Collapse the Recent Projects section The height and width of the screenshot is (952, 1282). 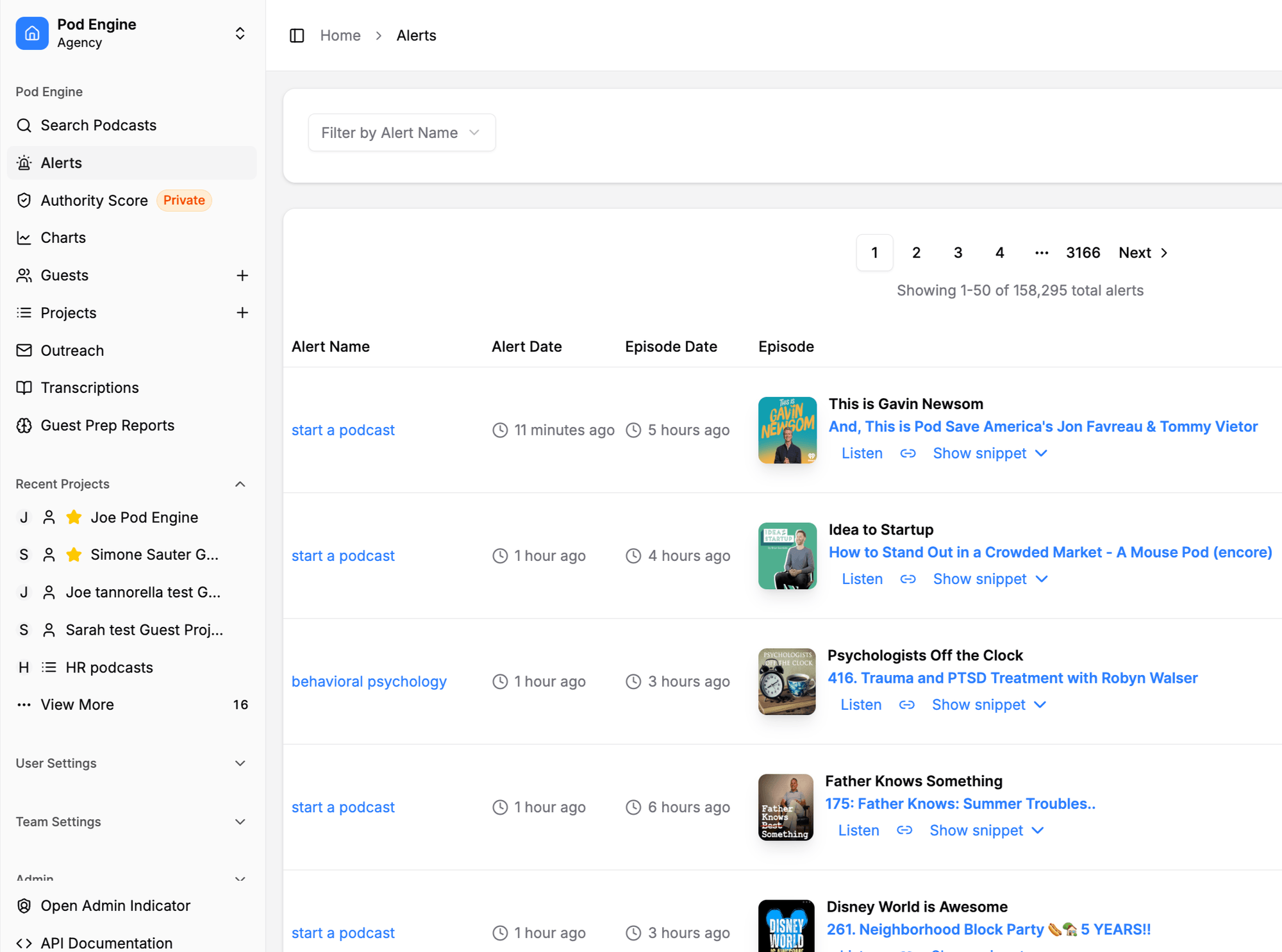(240, 484)
